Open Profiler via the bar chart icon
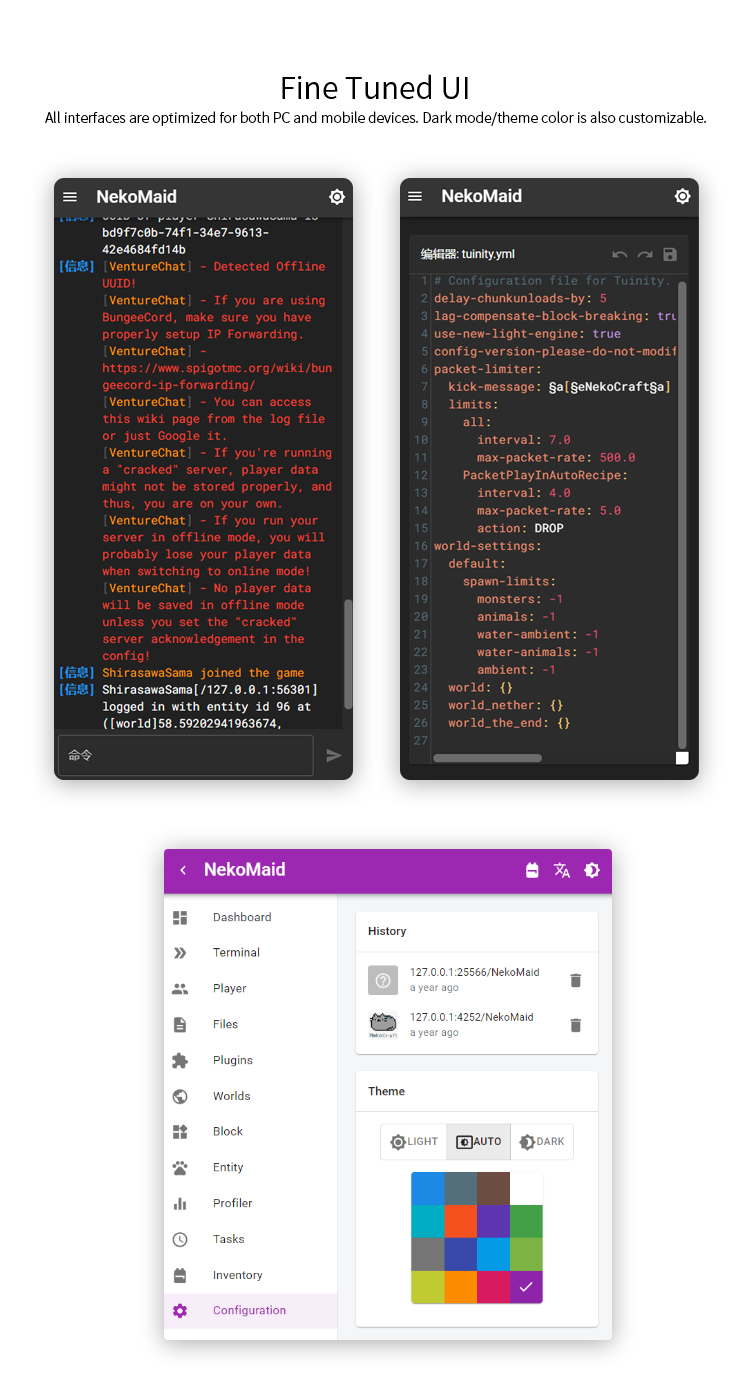The image size is (750, 1400). (x=180, y=1203)
